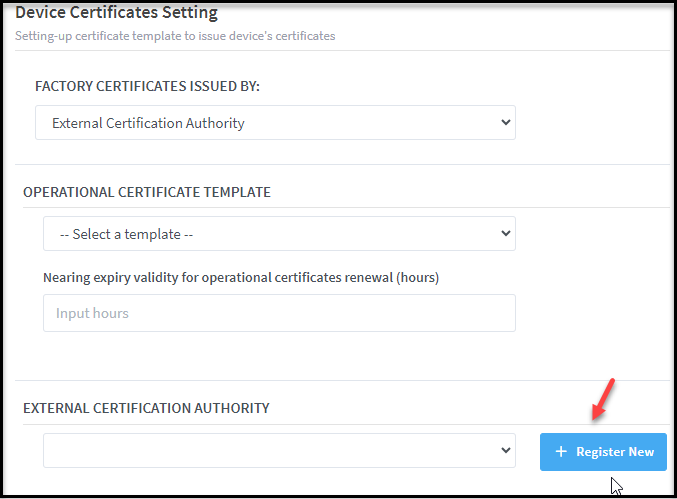
Task: Focus the Input hours field
Action: (x=279, y=313)
